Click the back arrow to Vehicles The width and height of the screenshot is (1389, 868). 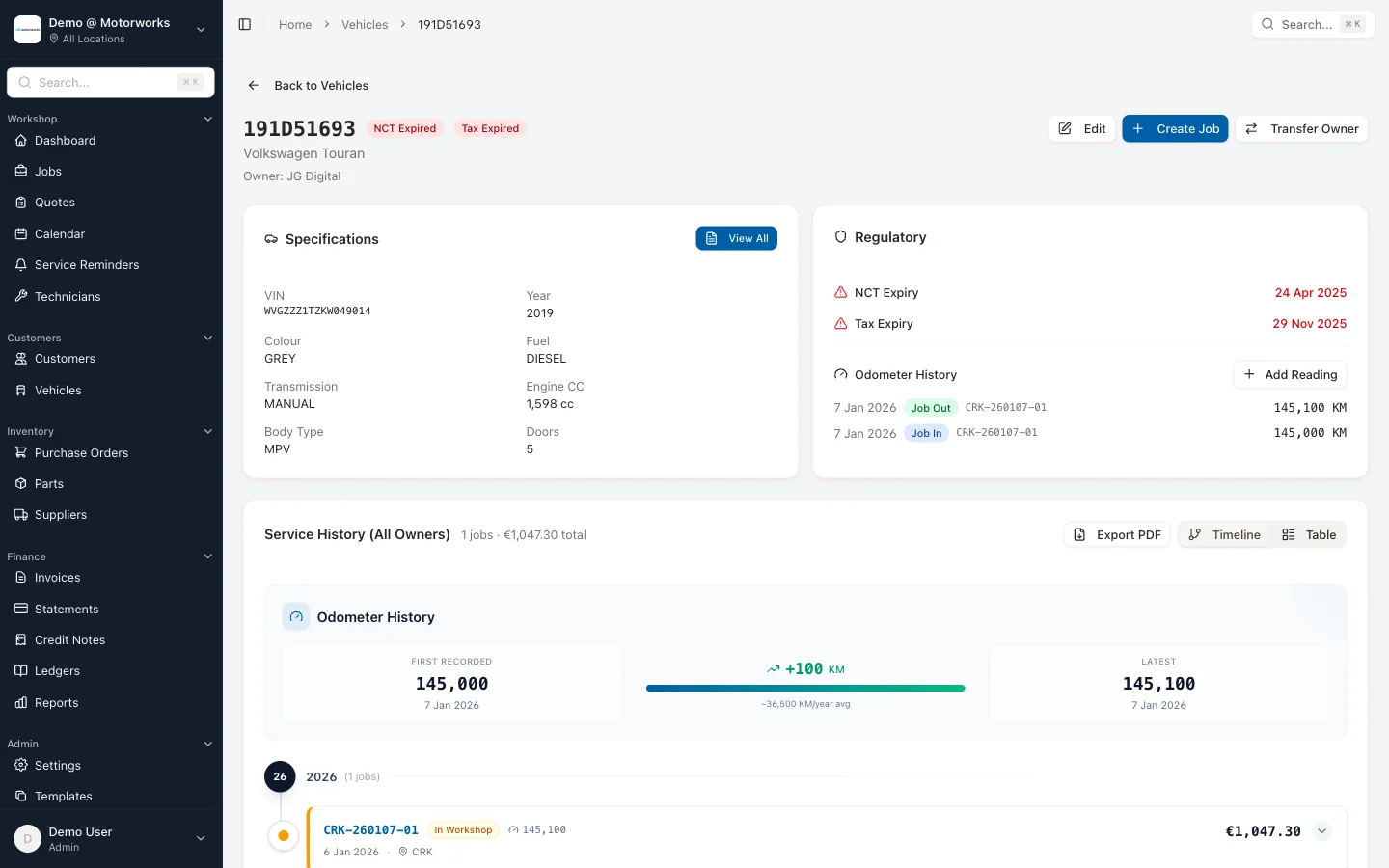coord(254,86)
